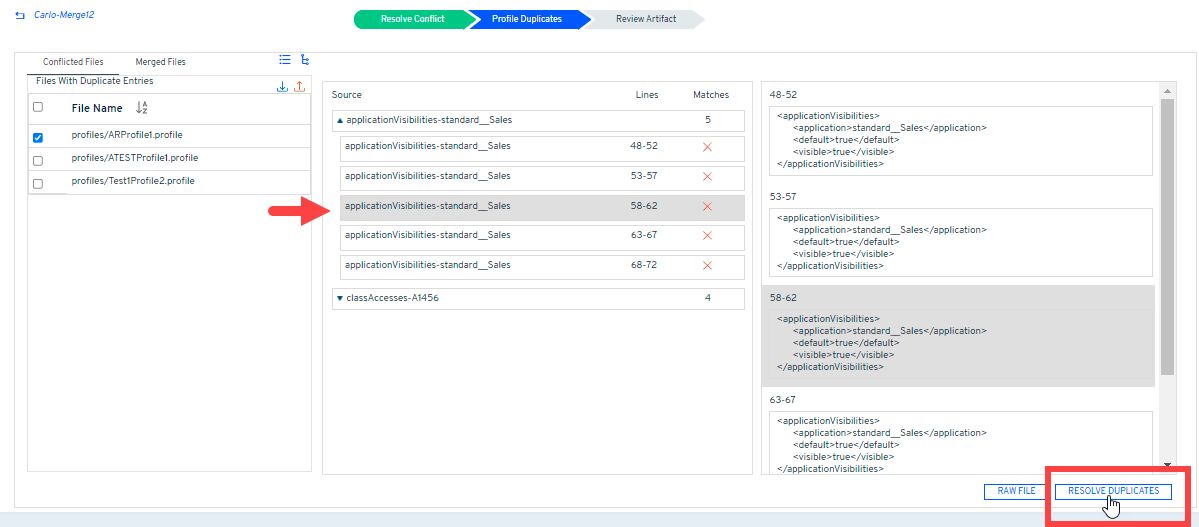Uncheck profiles/ARProfile1.profile checkbox
This screenshot has width=1199, height=527.
pyautogui.click(x=38, y=138)
